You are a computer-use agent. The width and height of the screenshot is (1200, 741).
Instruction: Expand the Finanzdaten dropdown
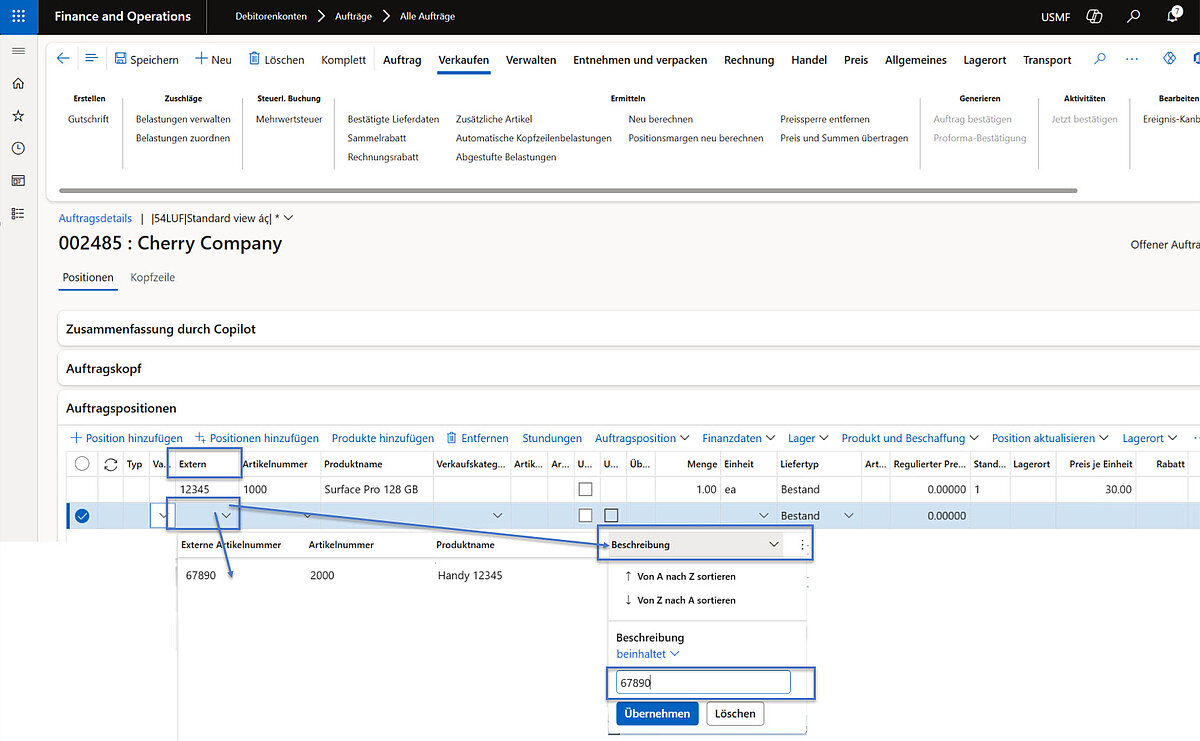(739, 438)
